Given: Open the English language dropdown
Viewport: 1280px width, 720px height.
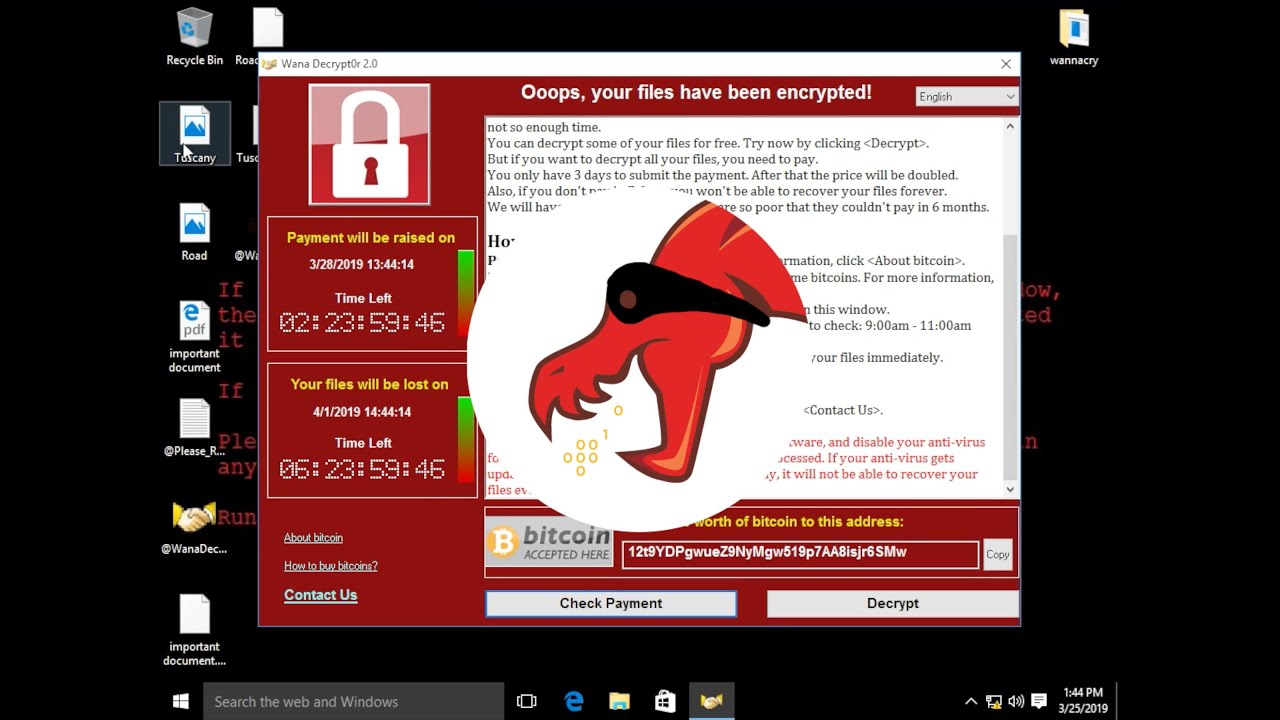Looking at the screenshot, I should point(966,96).
